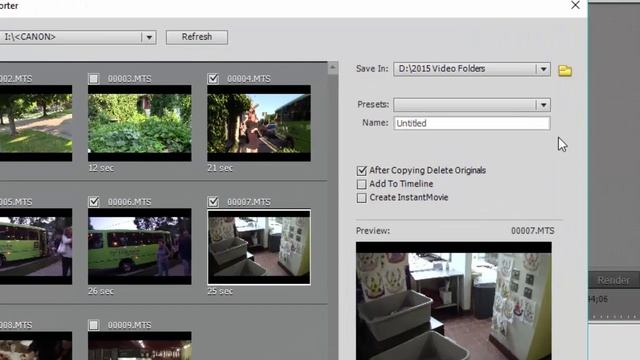Select the 00006.MTS green bus thumbnail

click(x=140, y=247)
